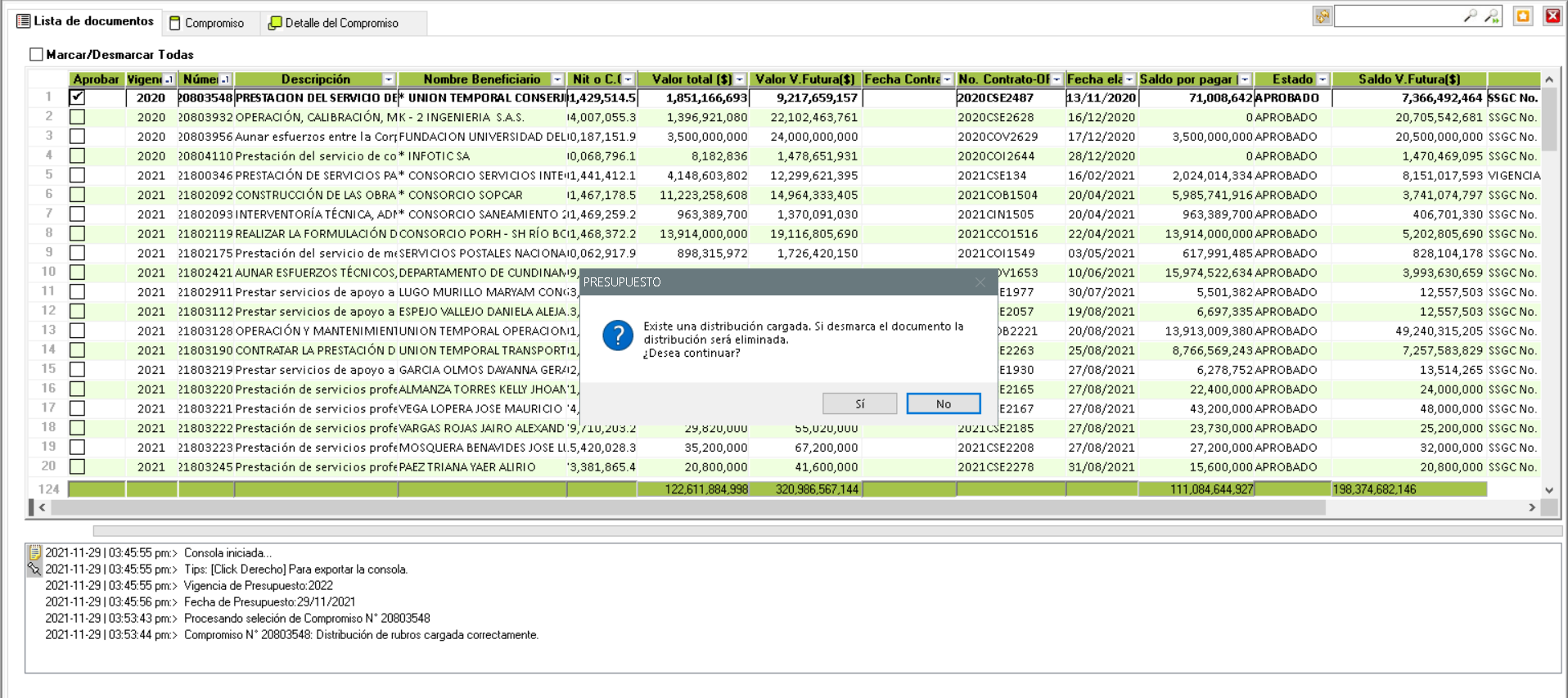Click the magnifying glass search icon

click(x=1470, y=16)
